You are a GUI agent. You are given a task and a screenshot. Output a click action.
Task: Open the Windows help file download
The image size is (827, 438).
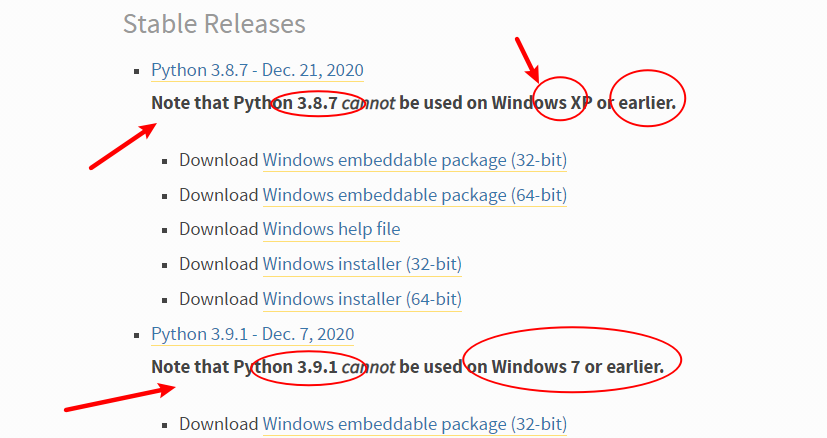331,229
